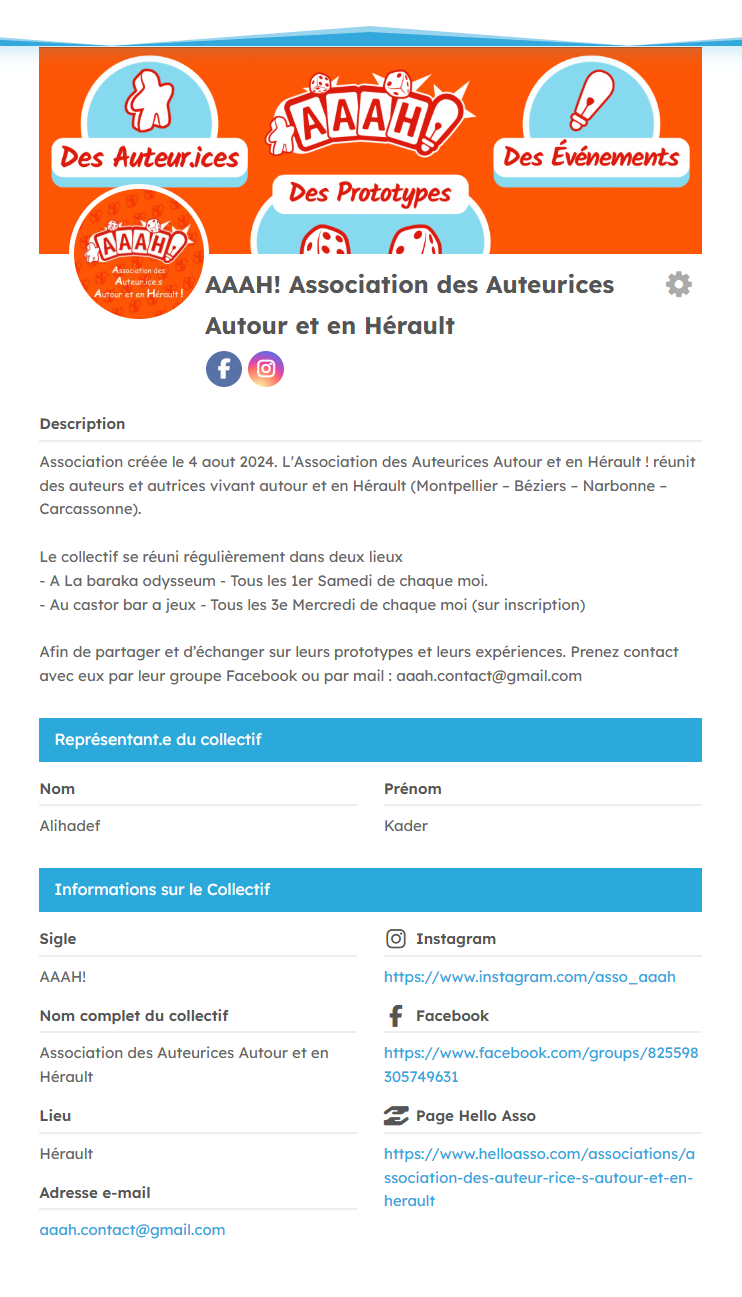Screen dimensions: 742x1297
Task: Click the Facebook 'f' icon in the info section
Action: 396,1016
